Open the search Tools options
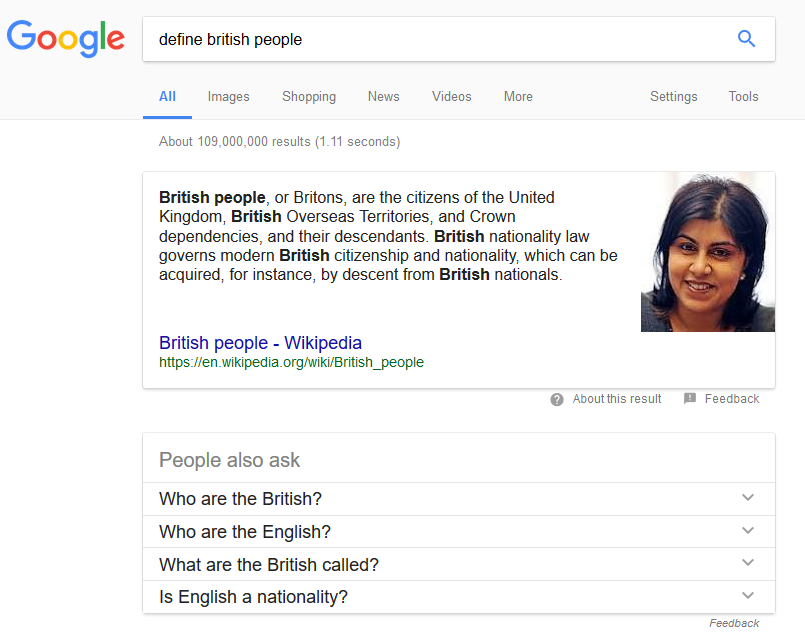This screenshot has height=638, width=805. point(743,96)
